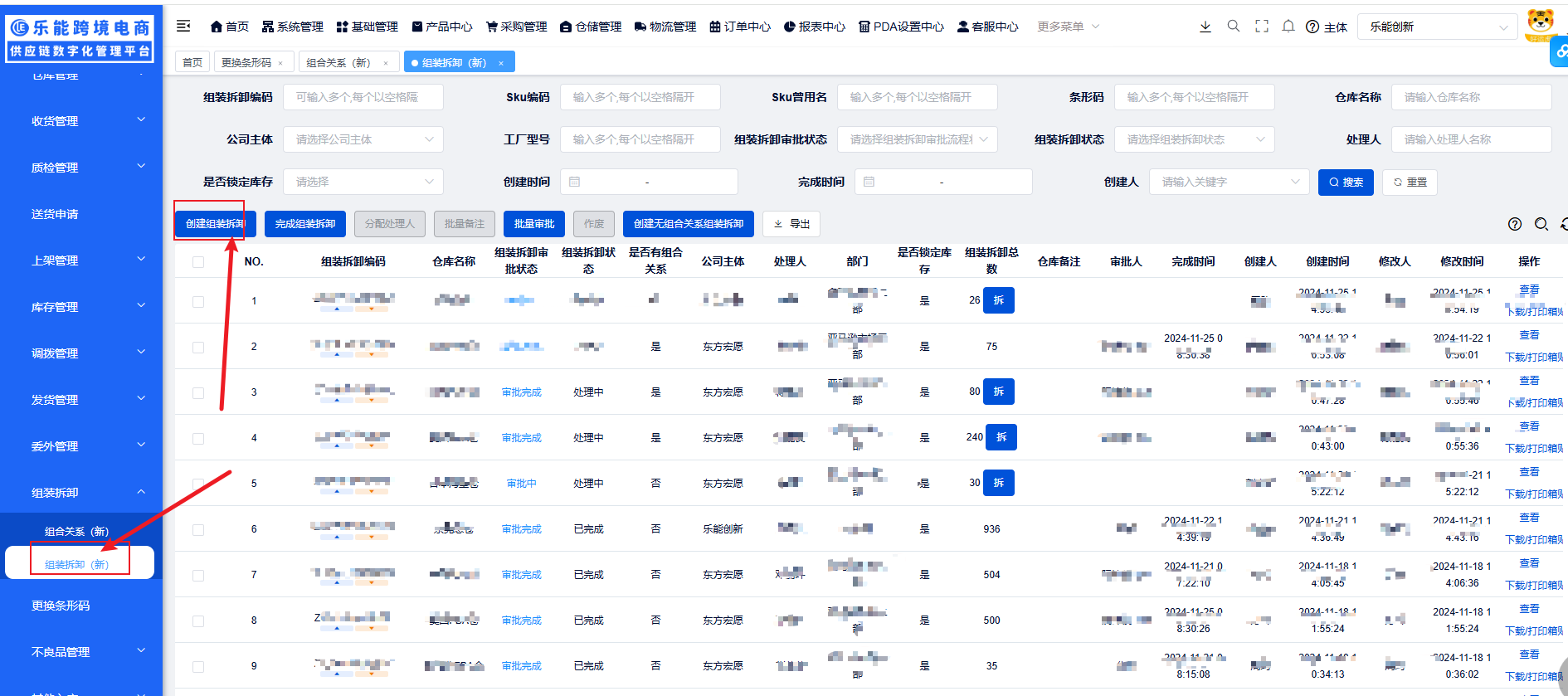Open 组合关系（新）in the sidebar
The height and width of the screenshot is (696, 1568).
pyautogui.click(x=77, y=532)
